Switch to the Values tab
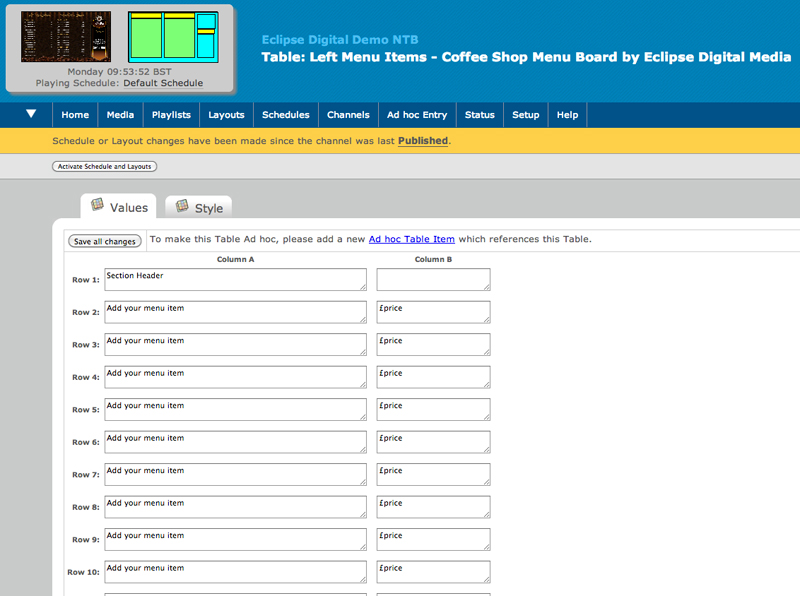 [x=118, y=207]
